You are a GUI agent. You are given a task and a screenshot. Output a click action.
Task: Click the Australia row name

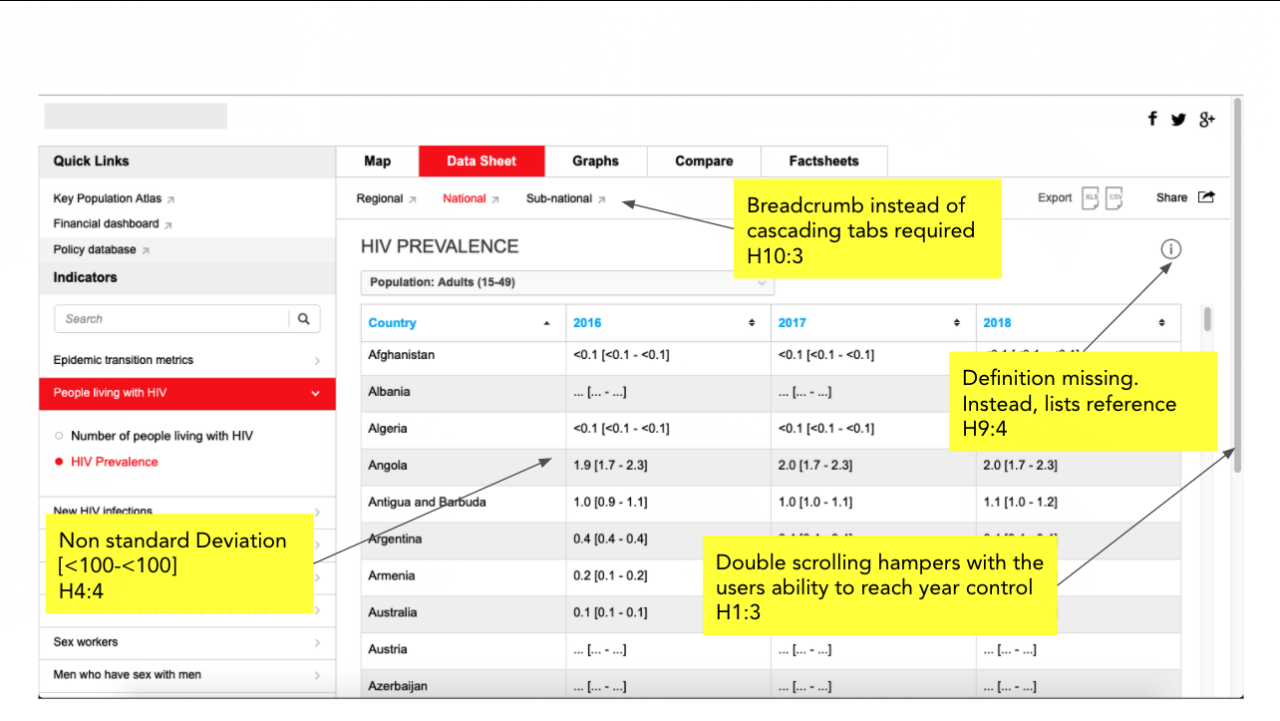coord(393,612)
